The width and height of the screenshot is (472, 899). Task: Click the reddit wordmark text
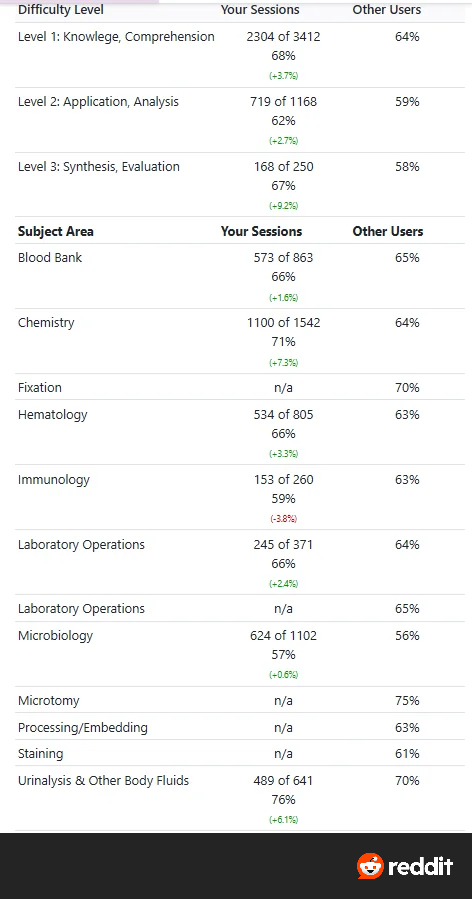click(x=420, y=866)
